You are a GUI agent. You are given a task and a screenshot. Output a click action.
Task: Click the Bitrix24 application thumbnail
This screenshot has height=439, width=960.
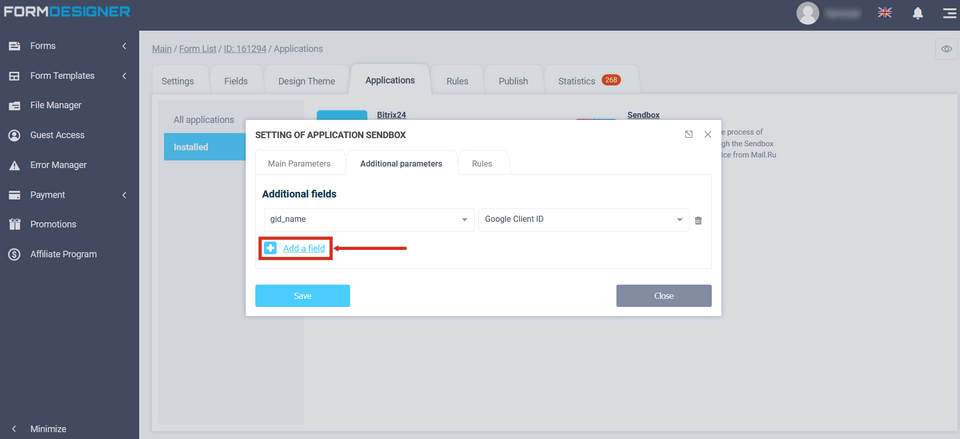pyautogui.click(x=342, y=115)
